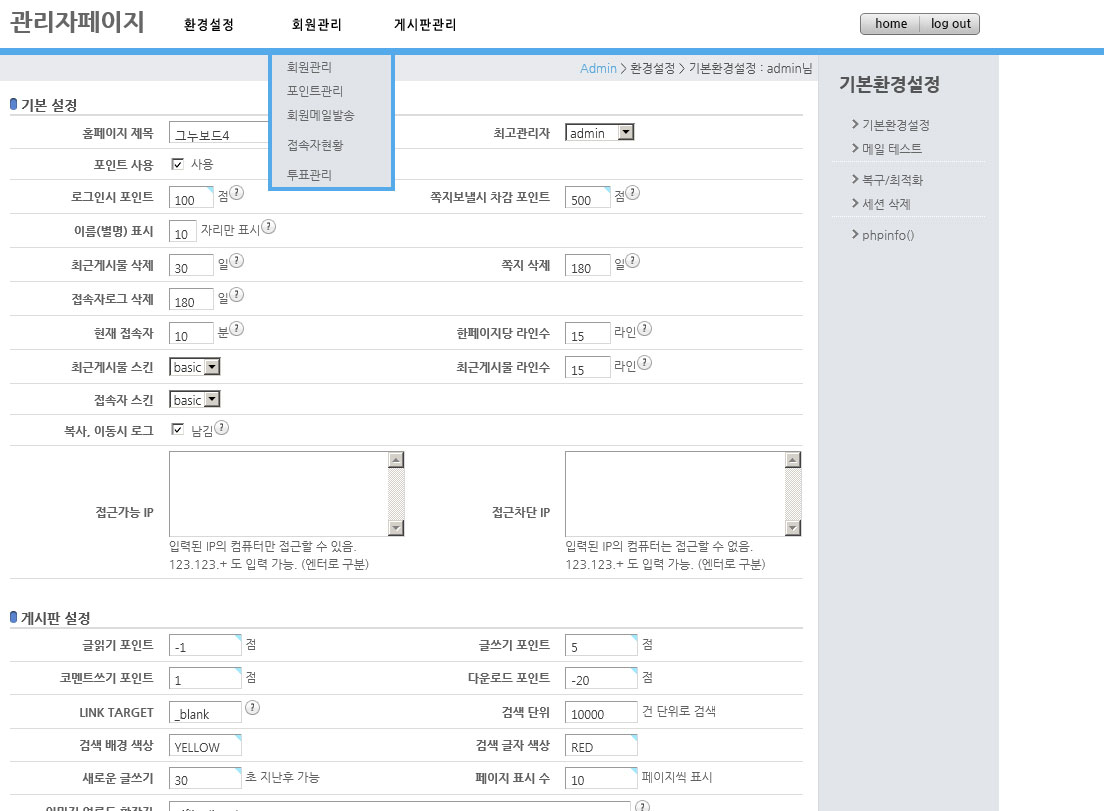The image size is (1104, 811).
Task: Click help icon beside 쪽지보낼시 차감 포인트
Action: tap(632, 193)
